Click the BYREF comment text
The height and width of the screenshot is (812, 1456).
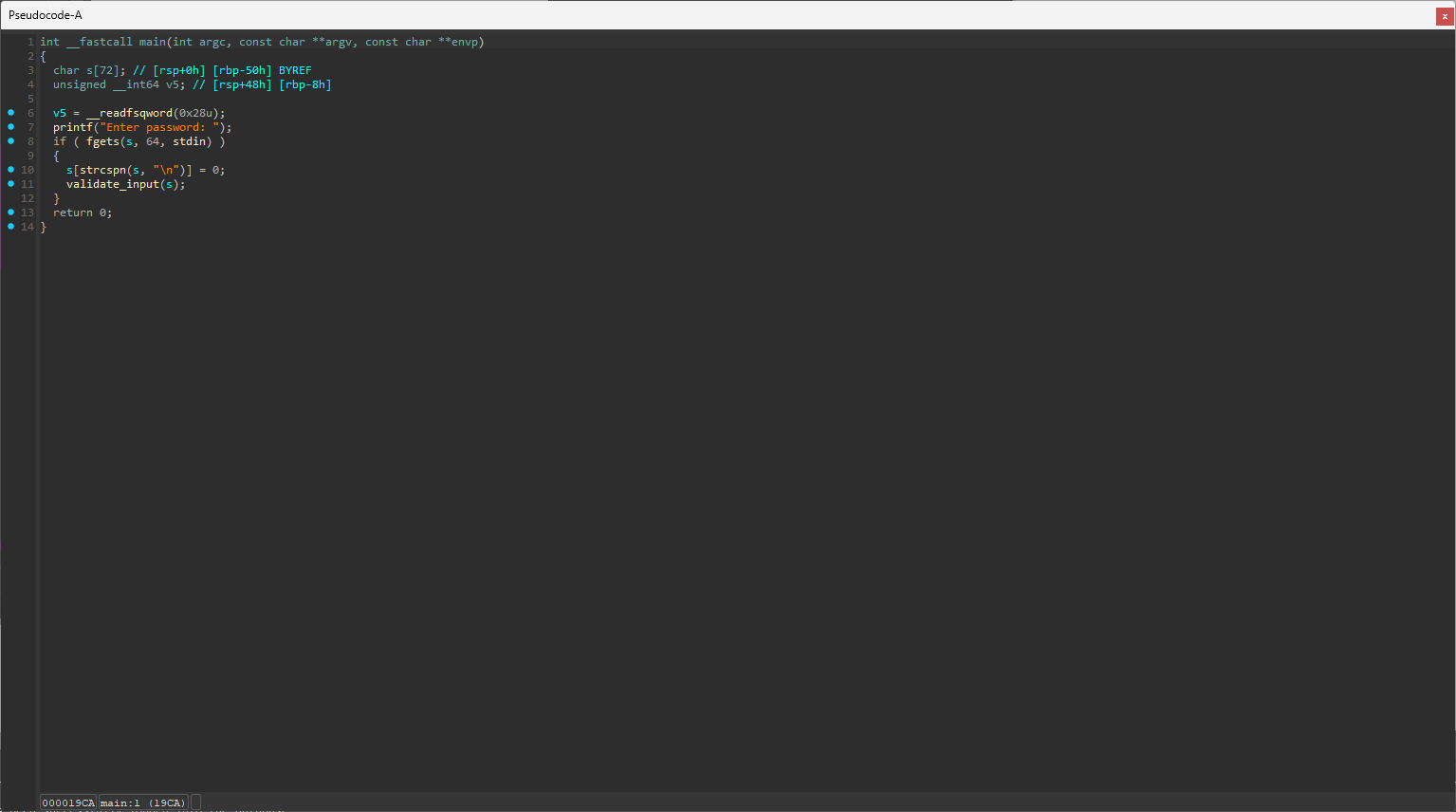tap(295, 70)
